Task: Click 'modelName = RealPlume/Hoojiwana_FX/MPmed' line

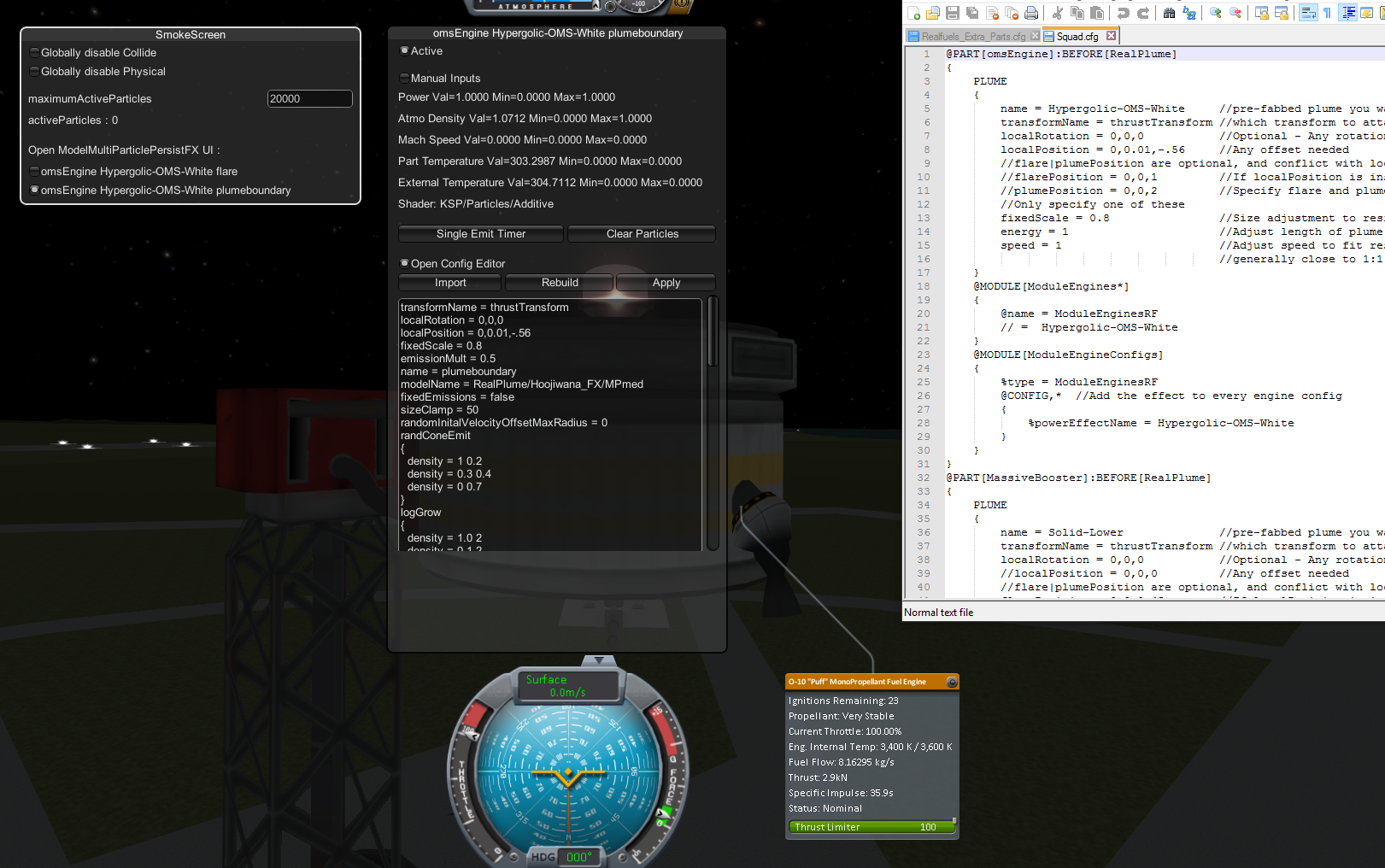Action: click(x=522, y=384)
